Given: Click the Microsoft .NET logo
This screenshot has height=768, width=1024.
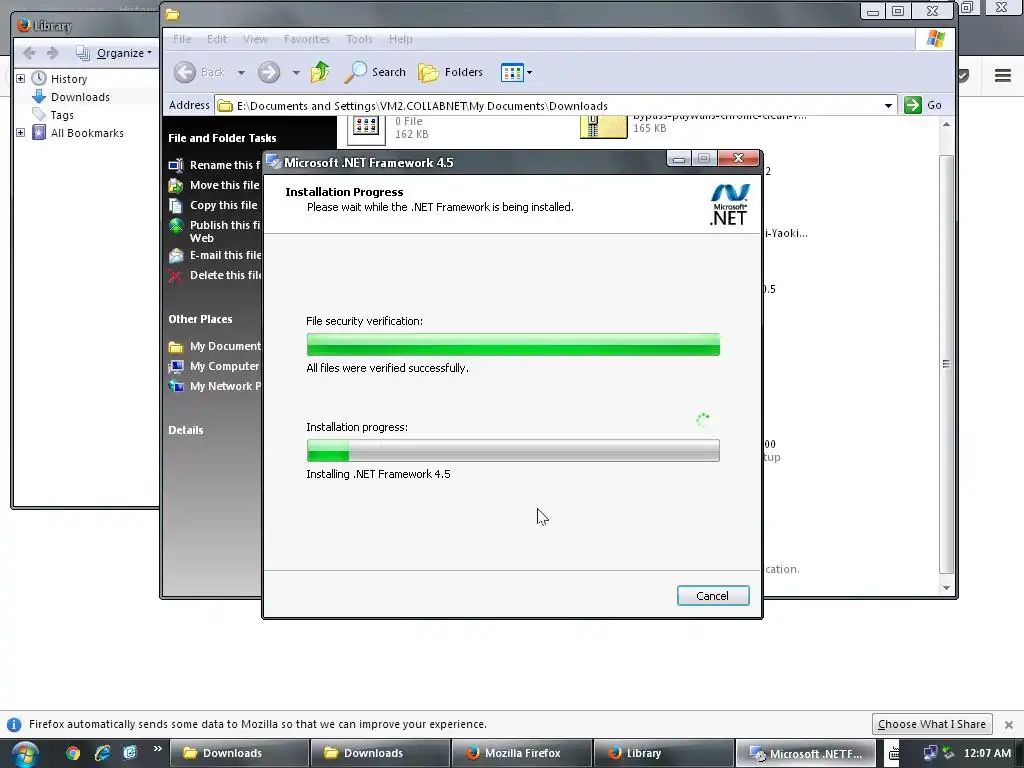Looking at the screenshot, I should [x=729, y=204].
